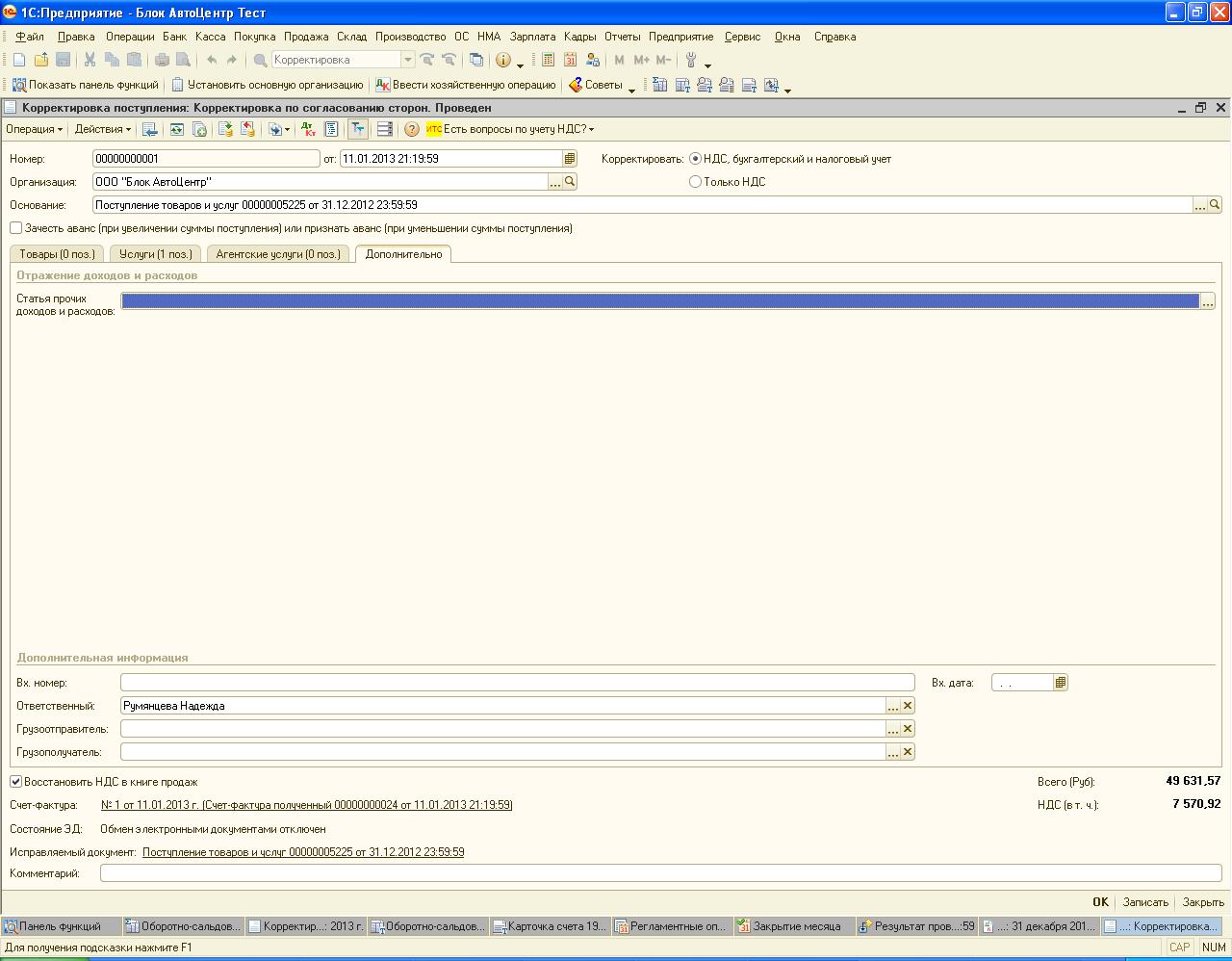Open the calendar picker beside document date
Image resolution: width=1232 pixels, height=961 pixels.
(x=570, y=159)
